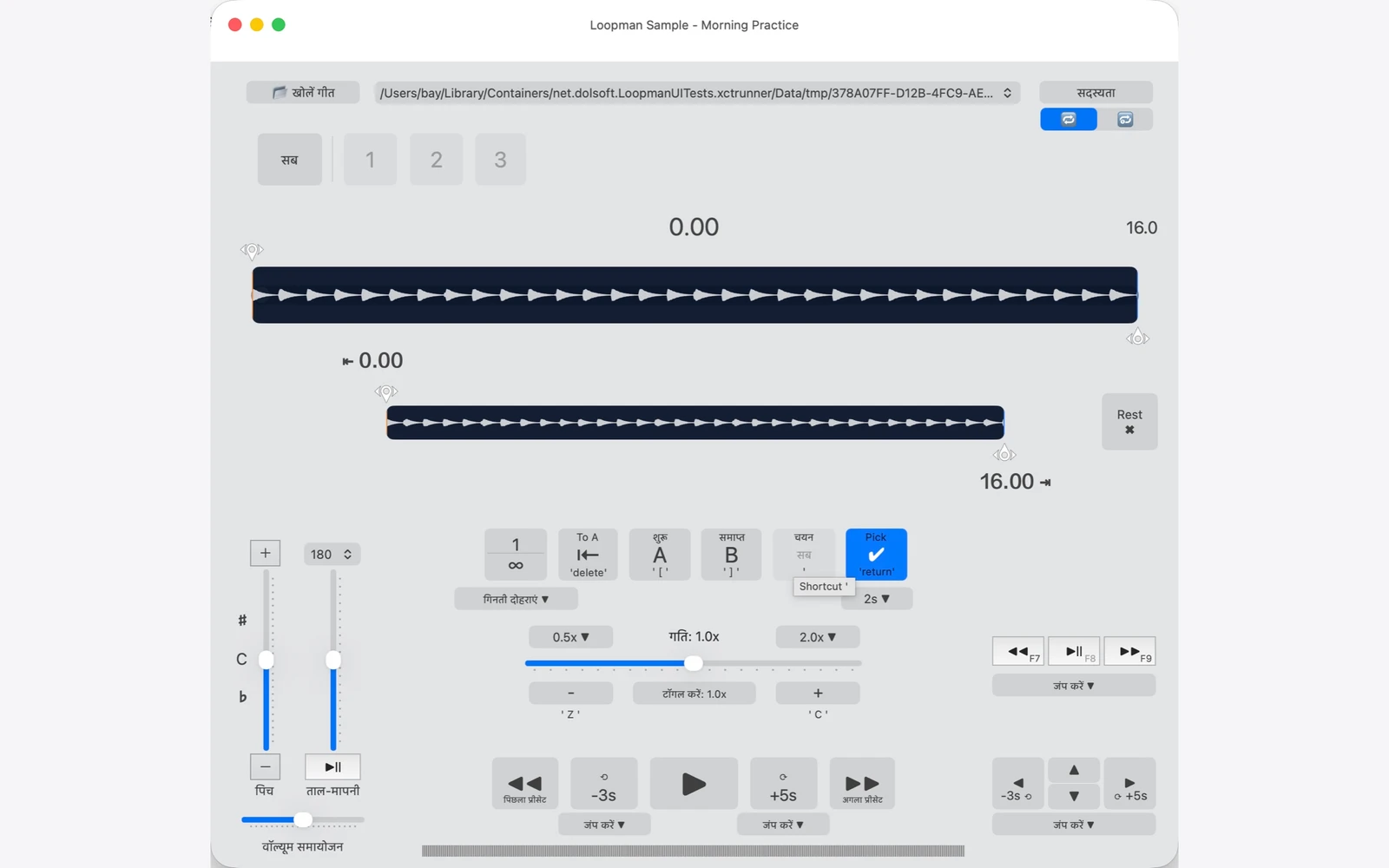The height and width of the screenshot is (868, 1389).
Task: Click the सदस्यता membership button
Action: tap(1096, 92)
